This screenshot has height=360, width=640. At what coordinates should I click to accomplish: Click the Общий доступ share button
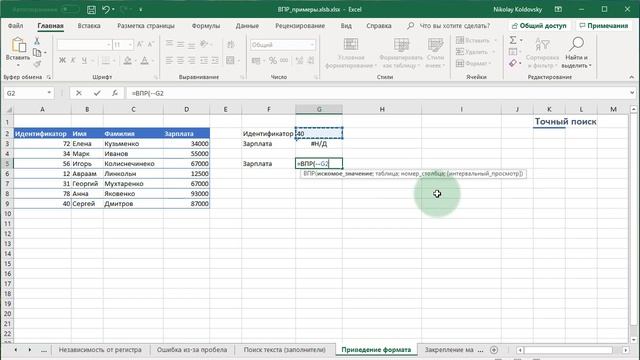point(539,26)
